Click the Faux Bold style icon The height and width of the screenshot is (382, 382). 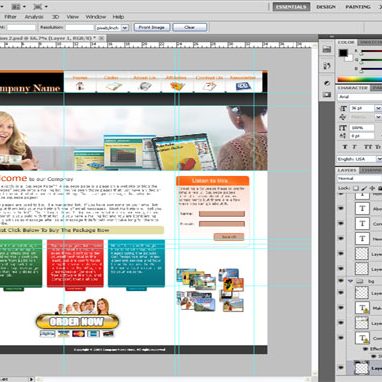click(345, 147)
